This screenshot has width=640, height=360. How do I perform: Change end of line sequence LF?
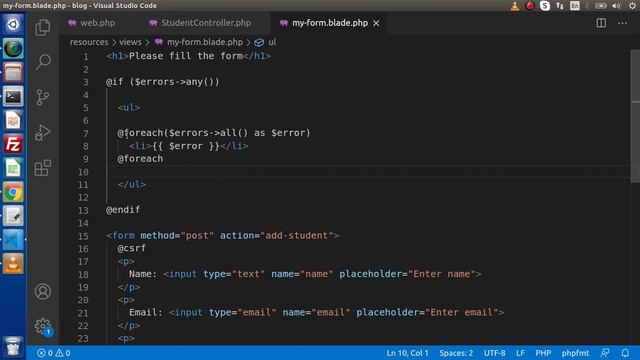(520, 353)
